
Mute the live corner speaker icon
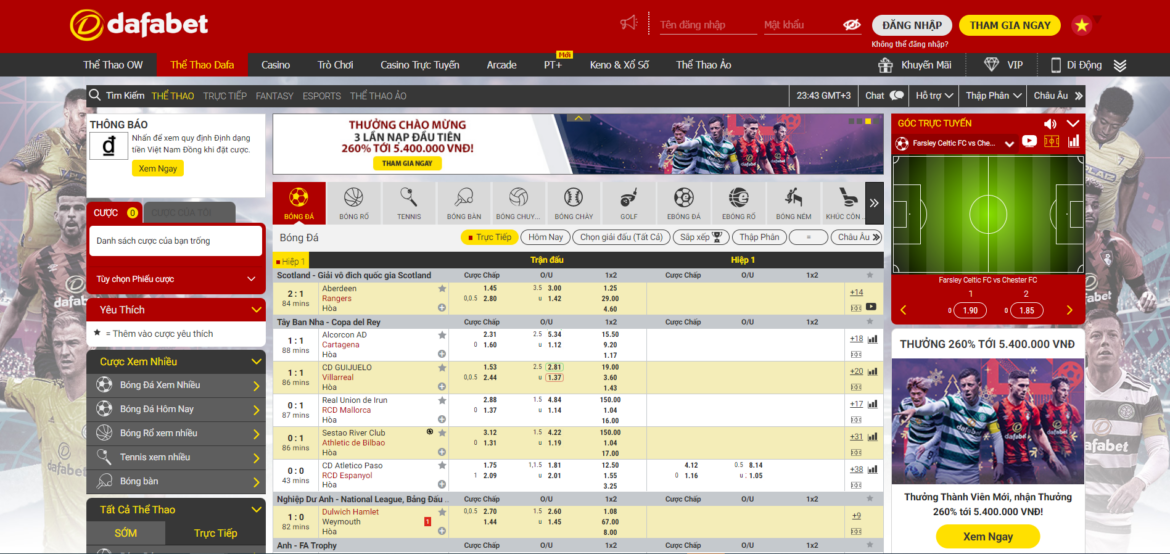click(1050, 124)
